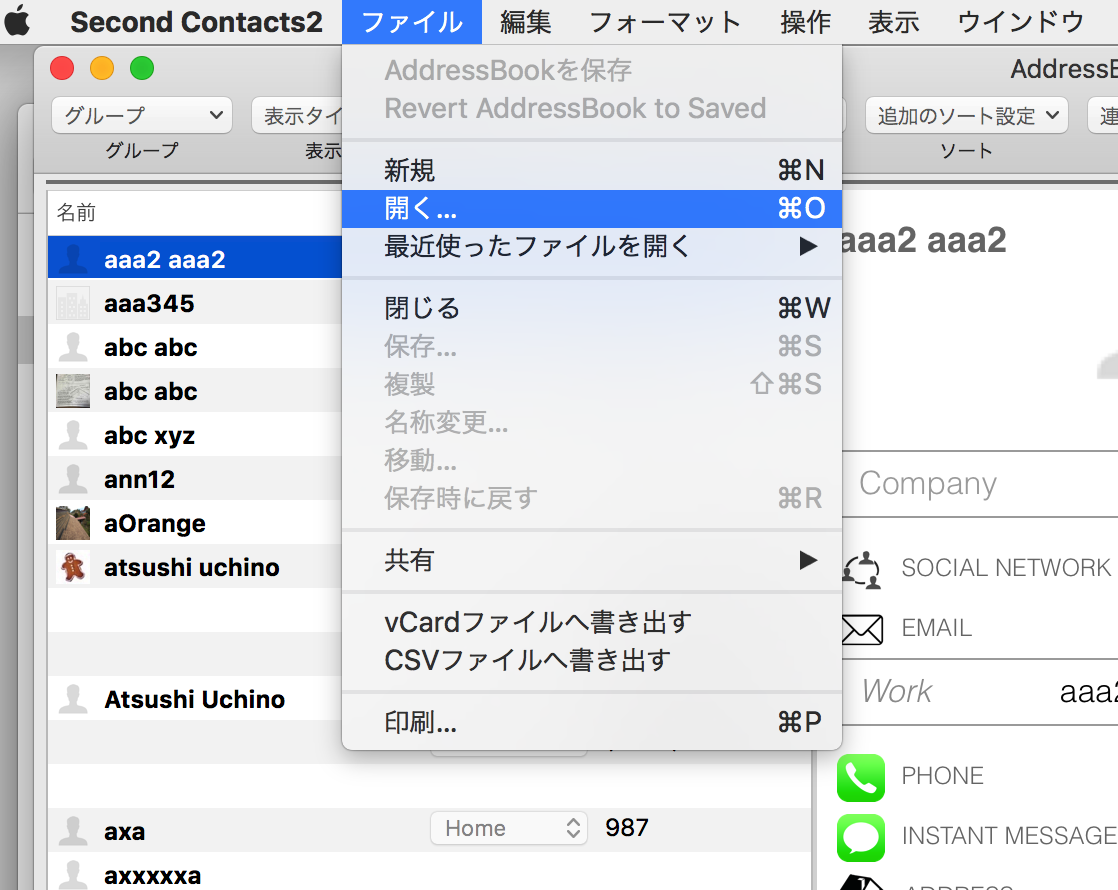Click the 987 phone value
Viewport: 1118px width, 890px height.
tap(627, 827)
